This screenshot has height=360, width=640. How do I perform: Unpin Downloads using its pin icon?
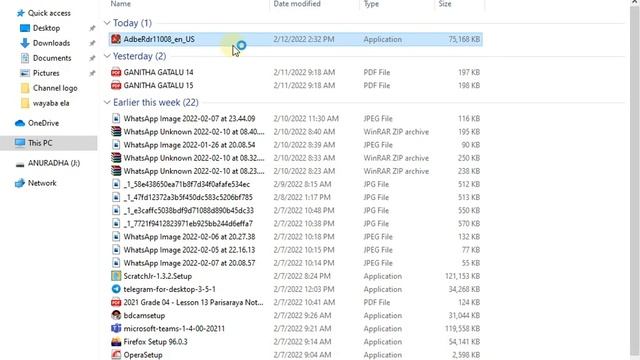tap(92, 43)
